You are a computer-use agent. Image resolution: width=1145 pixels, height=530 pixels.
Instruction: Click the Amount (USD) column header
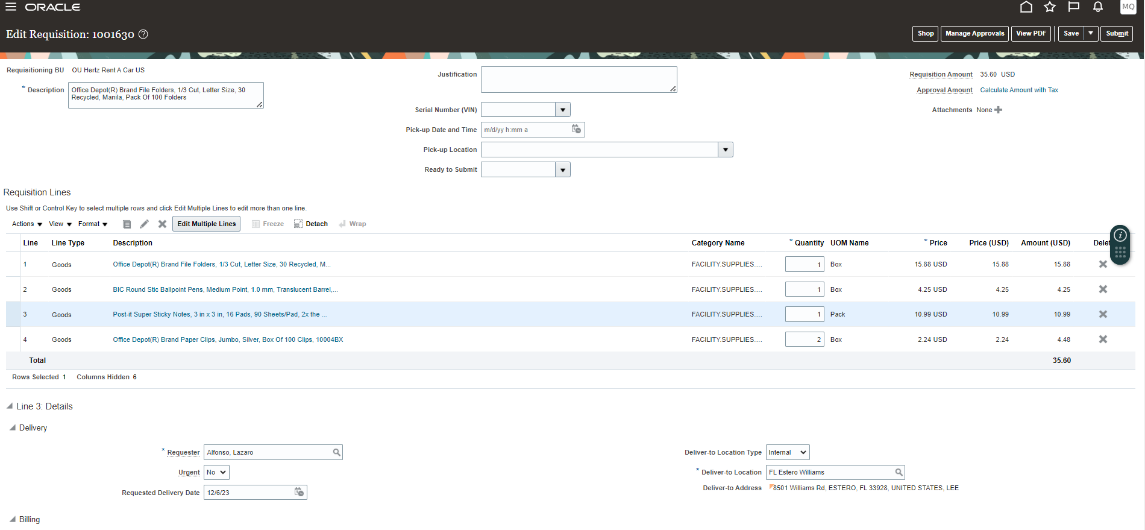coord(1046,243)
